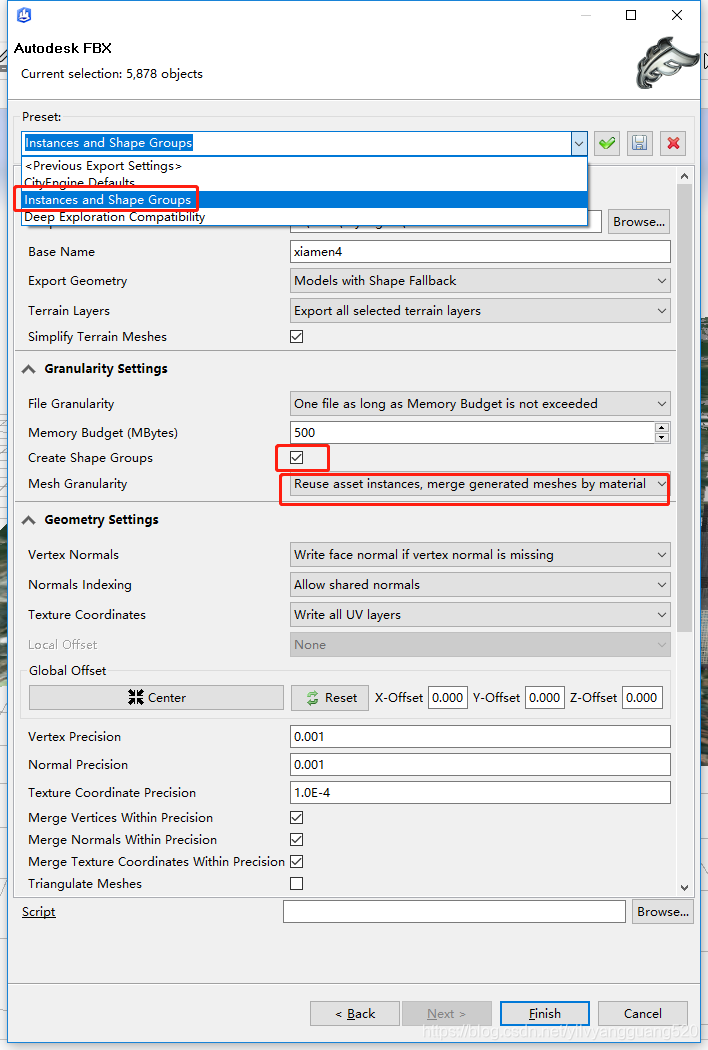The height and width of the screenshot is (1050, 708).
Task: Click the settings panel vertical scrollbar
Action: pos(684,408)
